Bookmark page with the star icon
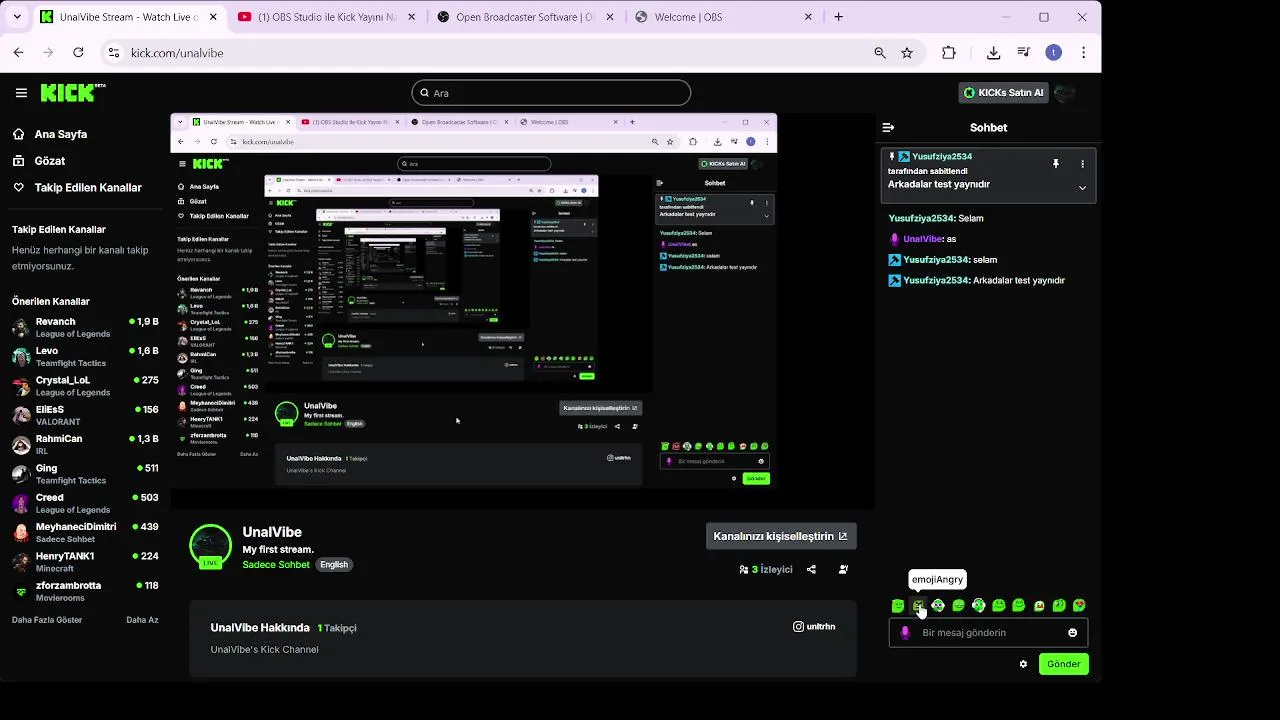The image size is (1280, 720). [907, 53]
